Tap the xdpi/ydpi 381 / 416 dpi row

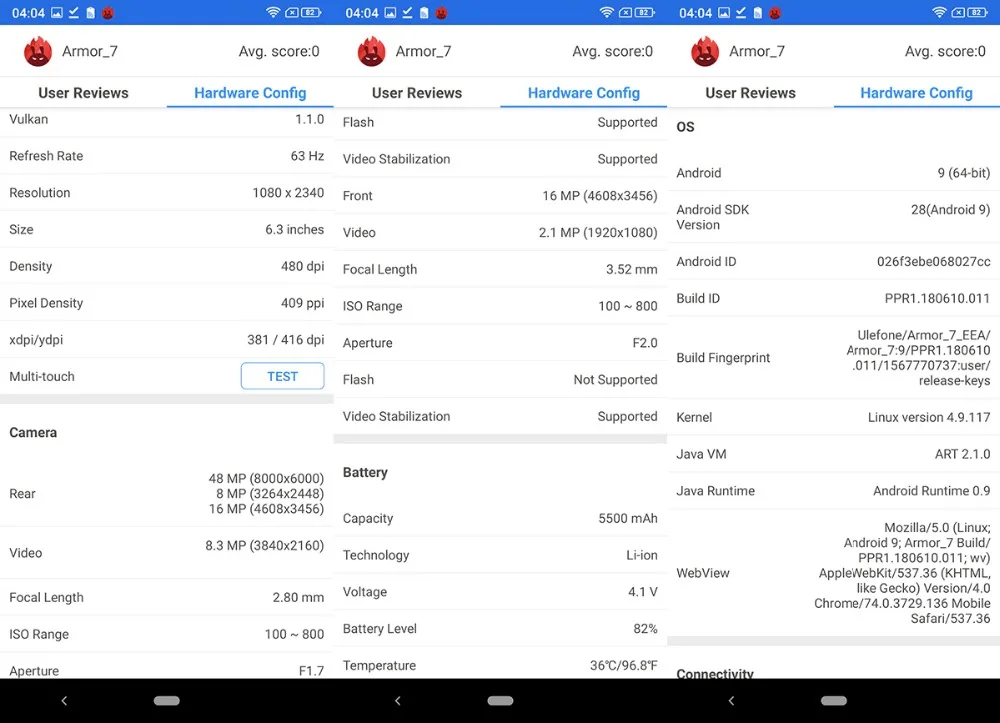(166, 340)
